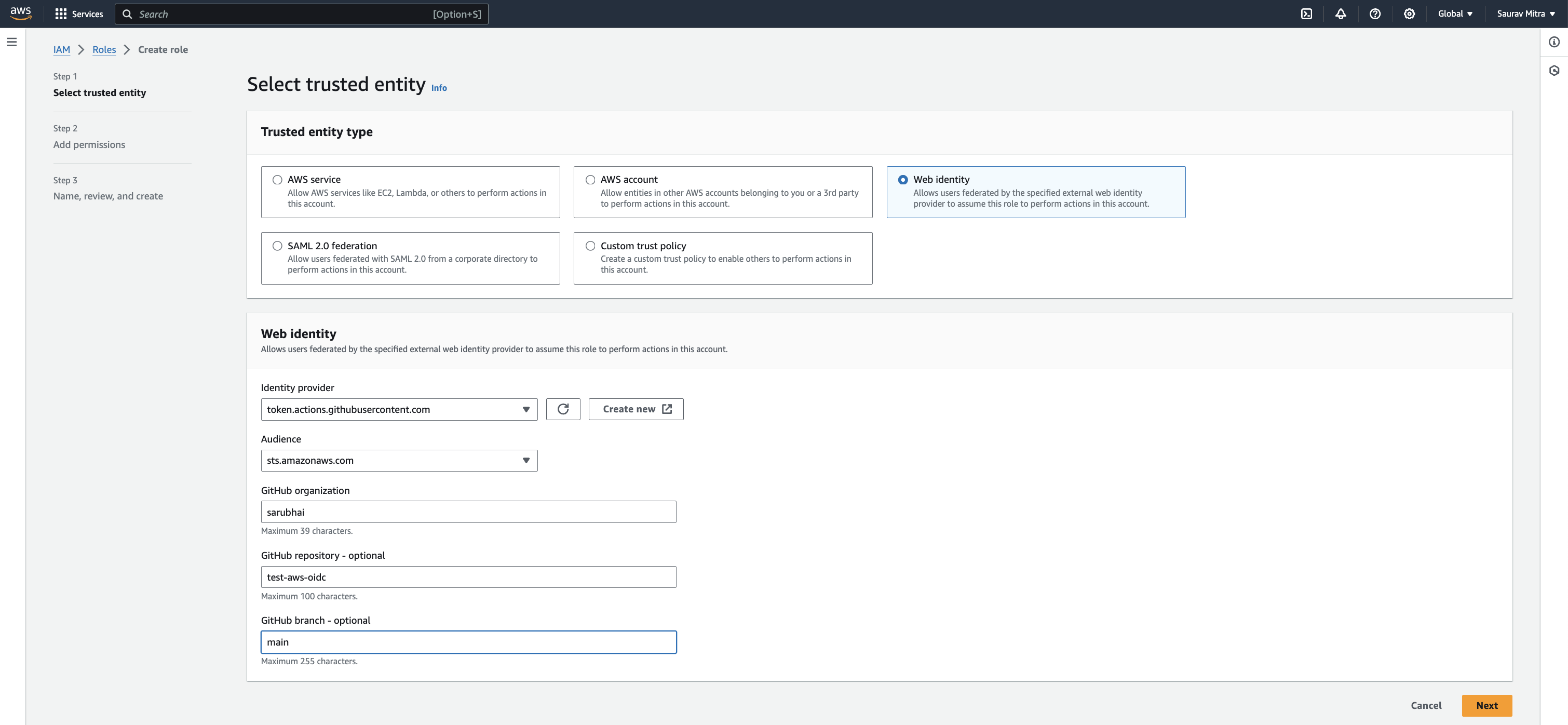The height and width of the screenshot is (725, 1568).
Task: Open the Services grid menu
Action: (78, 14)
